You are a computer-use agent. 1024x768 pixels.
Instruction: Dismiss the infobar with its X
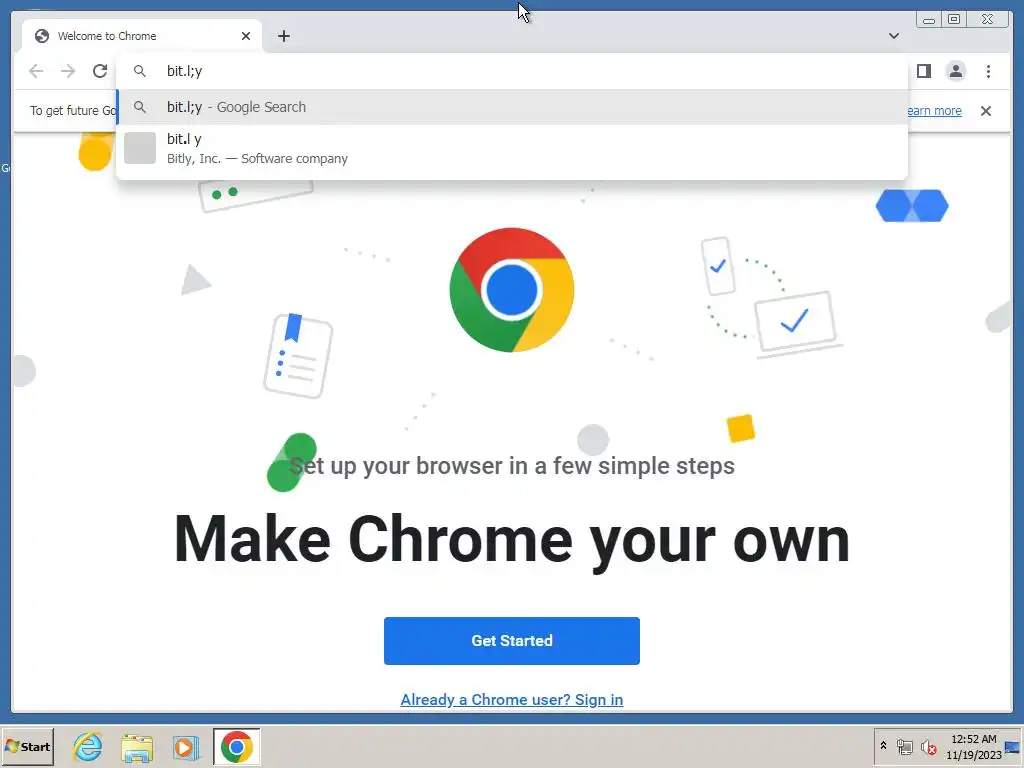click(985, 110)
